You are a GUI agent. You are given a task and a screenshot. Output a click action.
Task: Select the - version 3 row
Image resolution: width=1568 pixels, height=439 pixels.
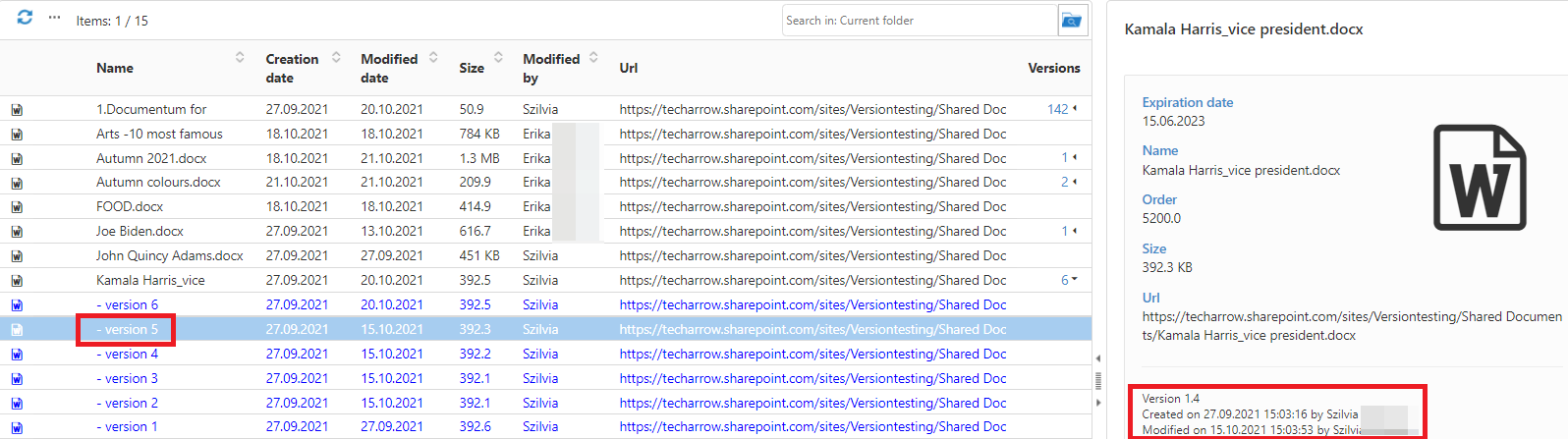[x=545, y=378]
